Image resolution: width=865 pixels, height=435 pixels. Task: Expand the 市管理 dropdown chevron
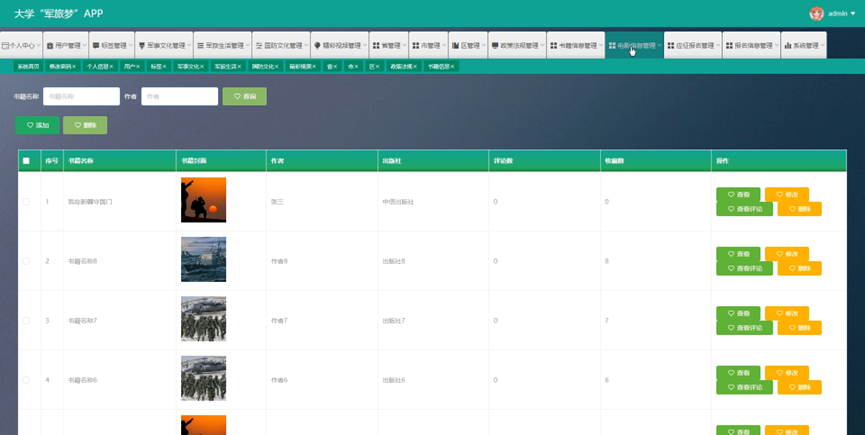444,46
